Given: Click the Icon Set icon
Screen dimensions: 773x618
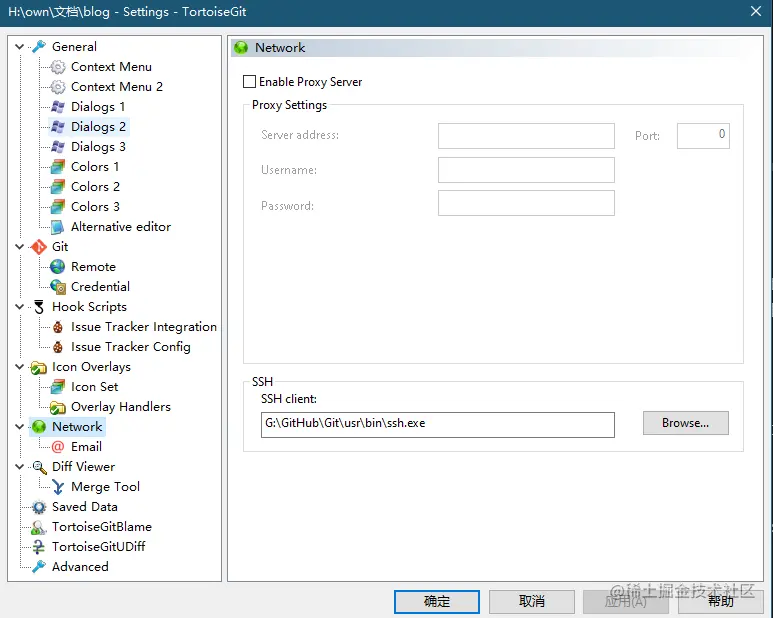Looking at the screenshot, I should pyautogui.click(x=58, y=387).
